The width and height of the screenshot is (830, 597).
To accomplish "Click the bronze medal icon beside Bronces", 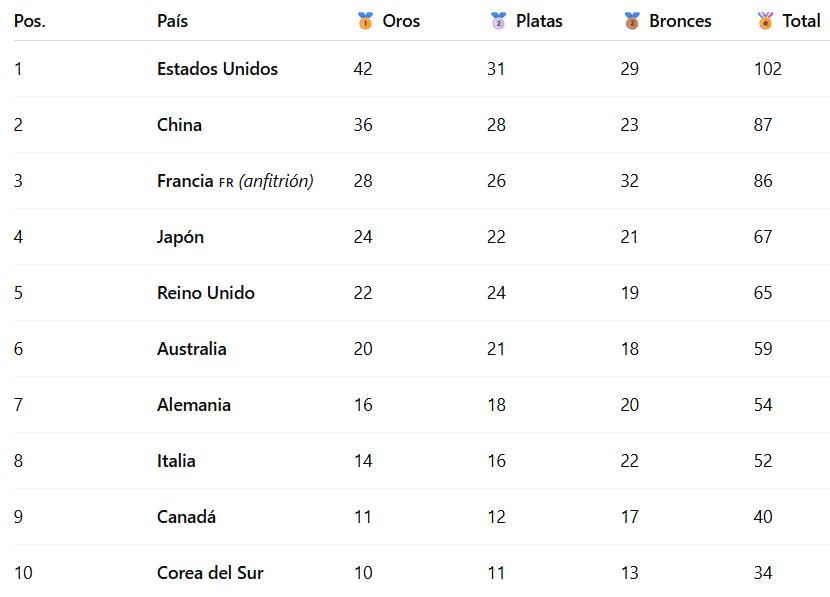I will tap(631, 21).
